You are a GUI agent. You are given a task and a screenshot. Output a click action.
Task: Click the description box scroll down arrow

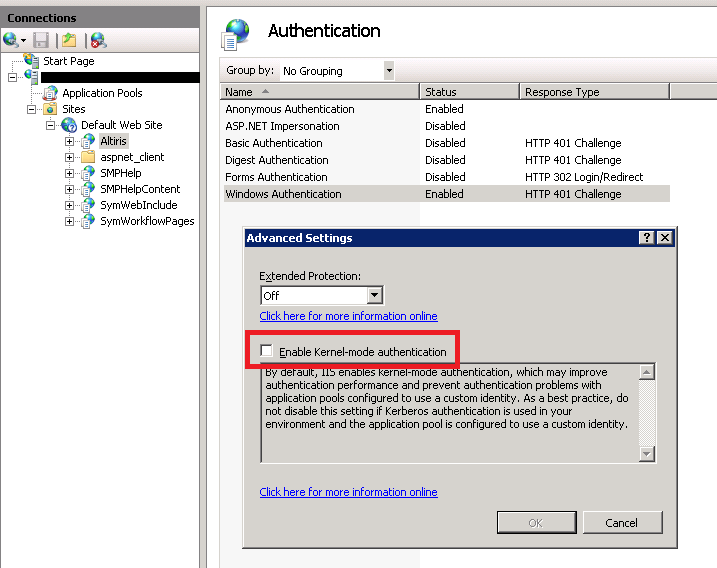(647, 454)
